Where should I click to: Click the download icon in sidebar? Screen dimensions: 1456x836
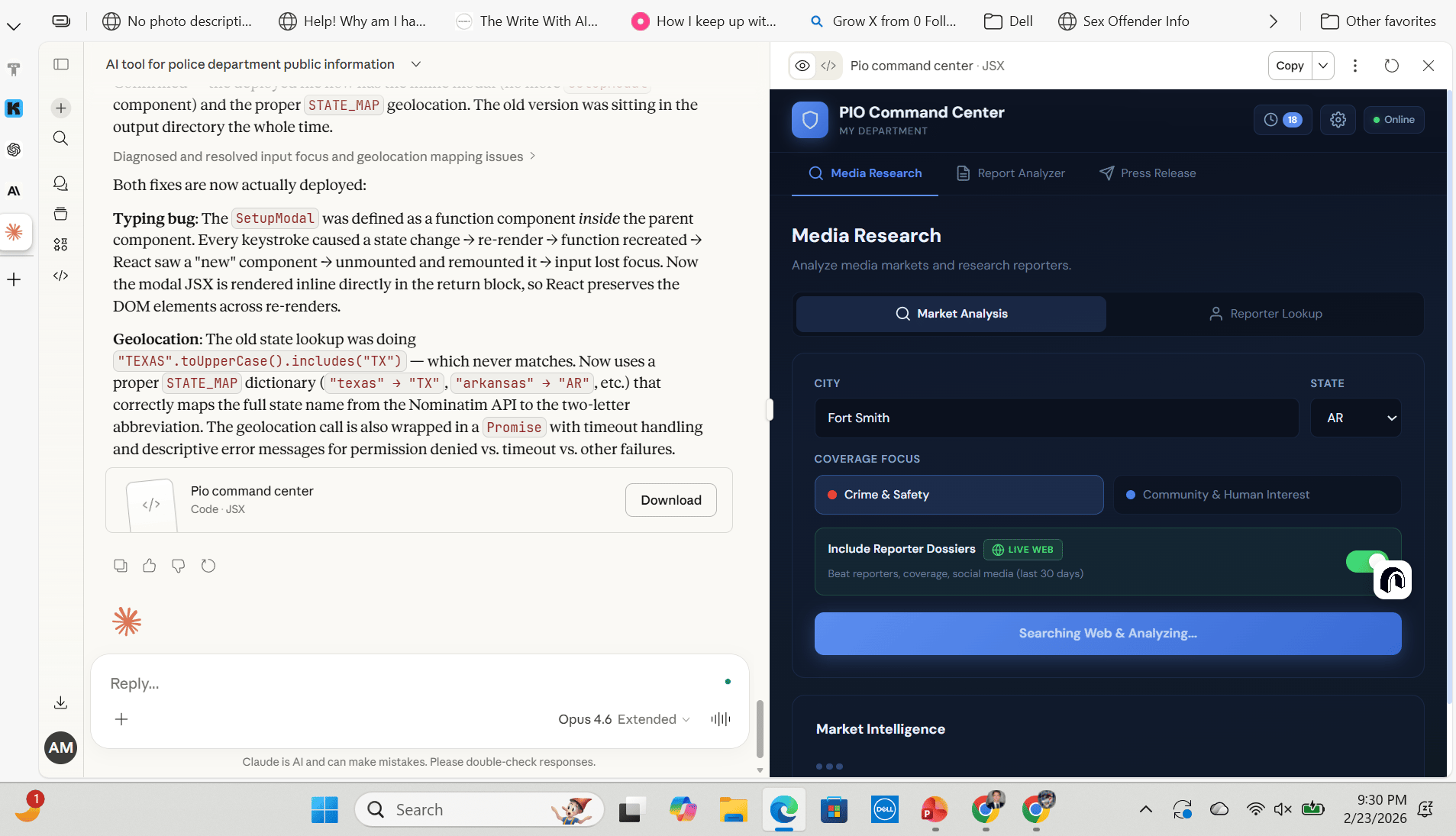click(61, 702)
